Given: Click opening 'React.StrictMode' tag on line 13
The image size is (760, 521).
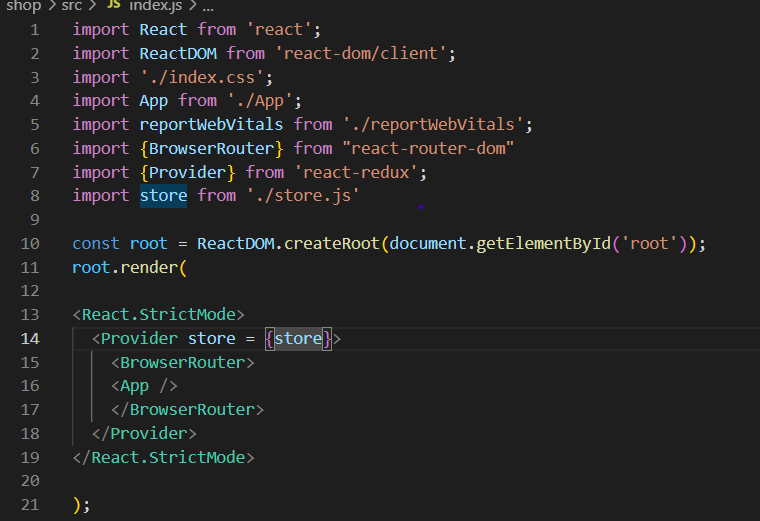Looking at the screenshot, I should point(158,315).
